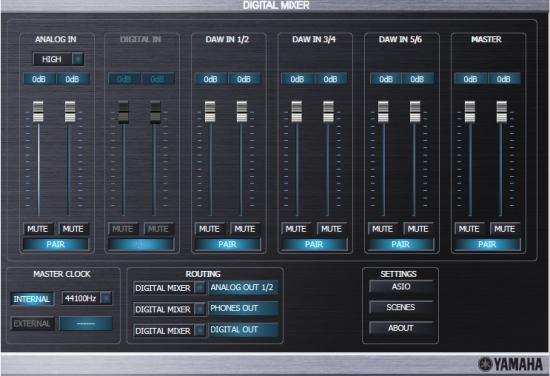Click the left MASTER fader handle
550x376 pixels.
(470, 112)
